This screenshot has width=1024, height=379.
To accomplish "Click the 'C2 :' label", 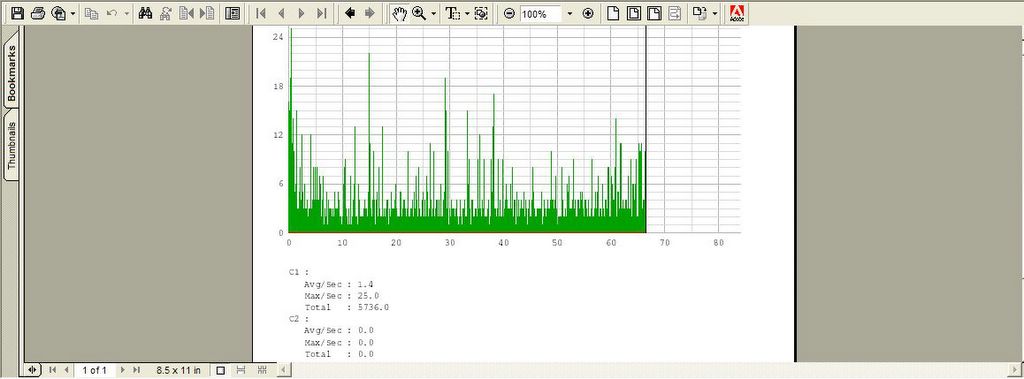I will click(x=298, y=319).
